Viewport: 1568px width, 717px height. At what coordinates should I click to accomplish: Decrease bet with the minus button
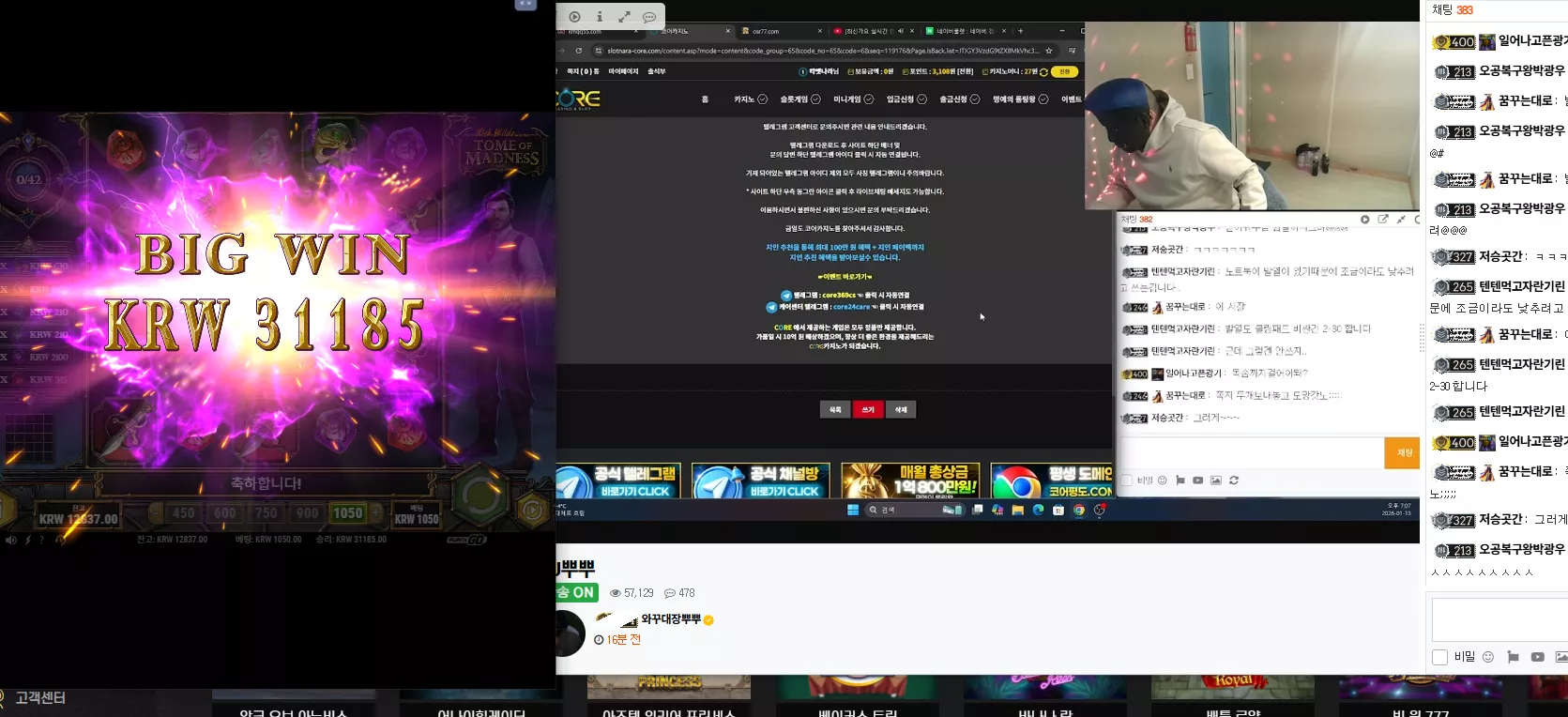[156, 512]
